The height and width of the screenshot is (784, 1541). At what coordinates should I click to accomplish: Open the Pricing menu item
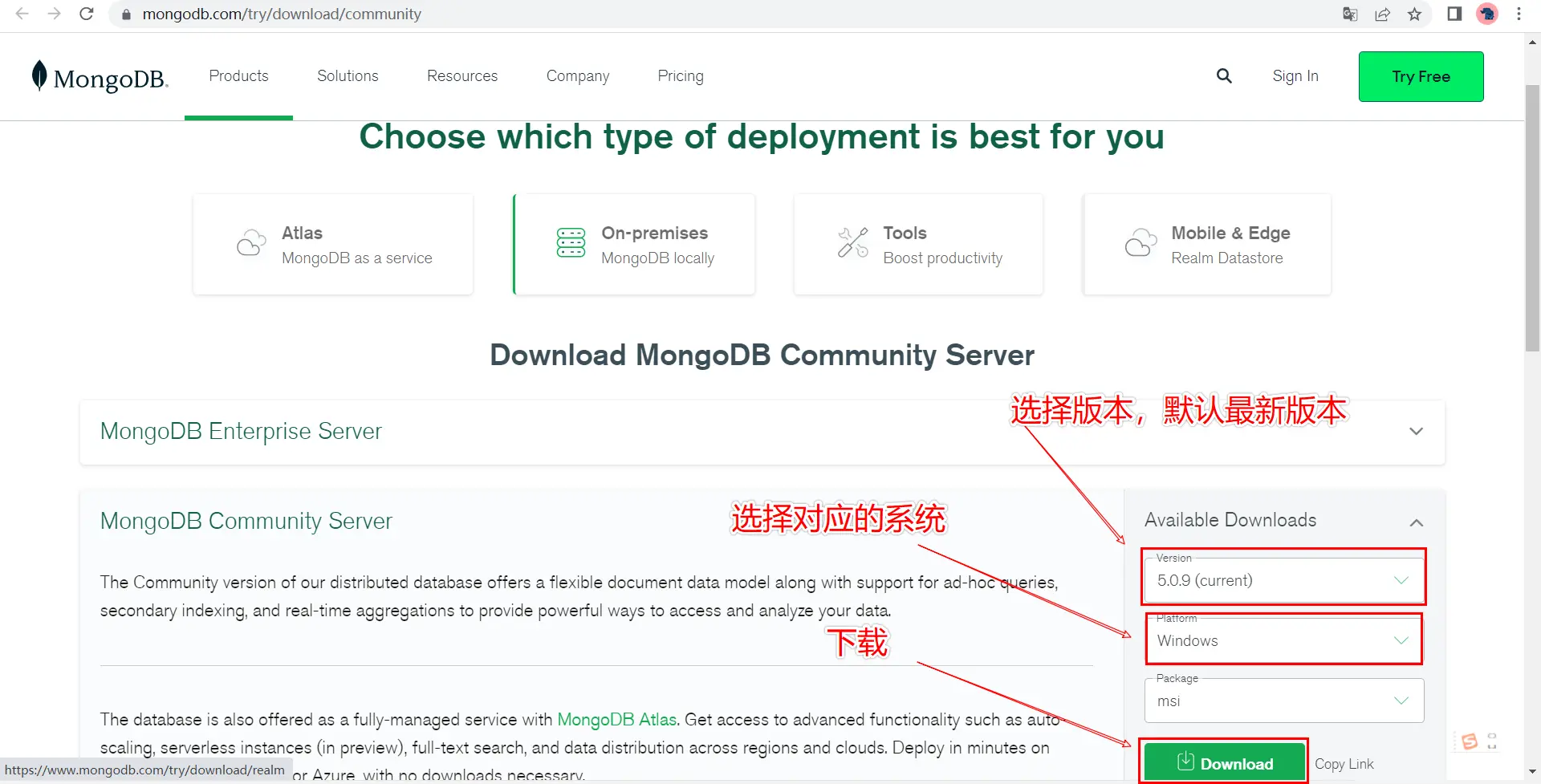(x=681, y=76)
